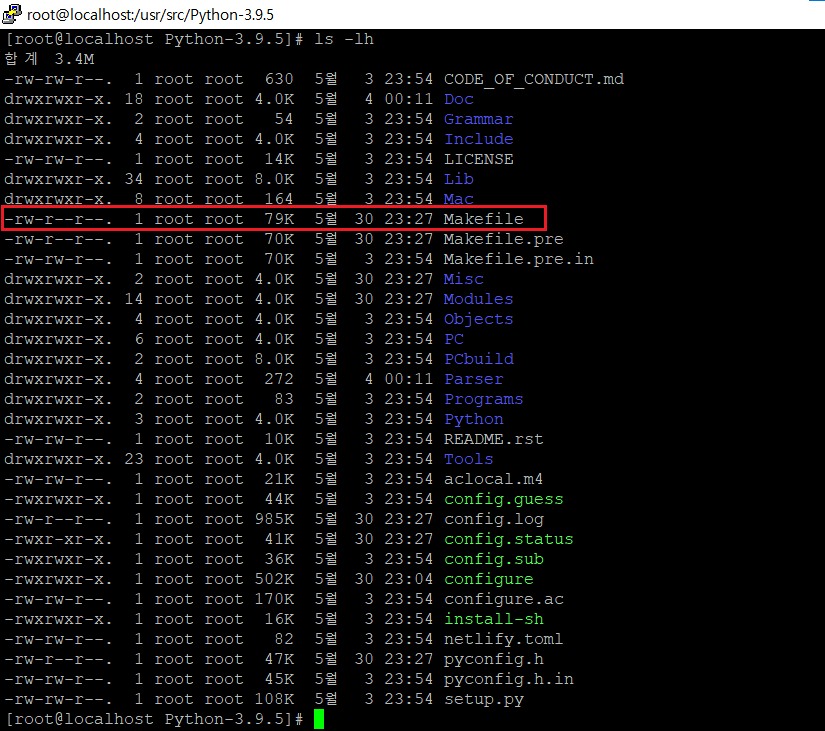
Task: Click the Makefile.pre file name
Action: [504, 239]
